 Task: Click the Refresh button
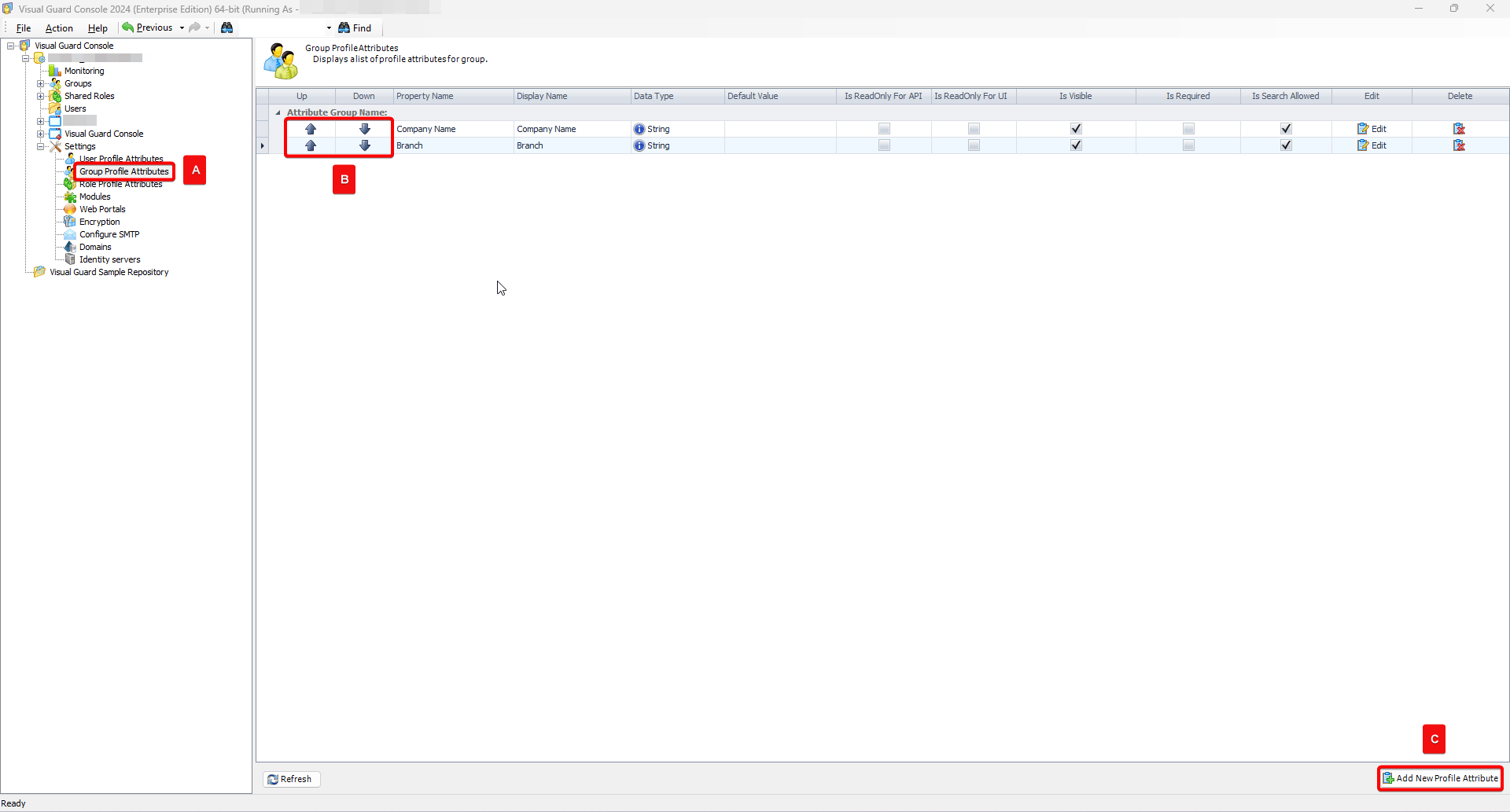(291, 779)
